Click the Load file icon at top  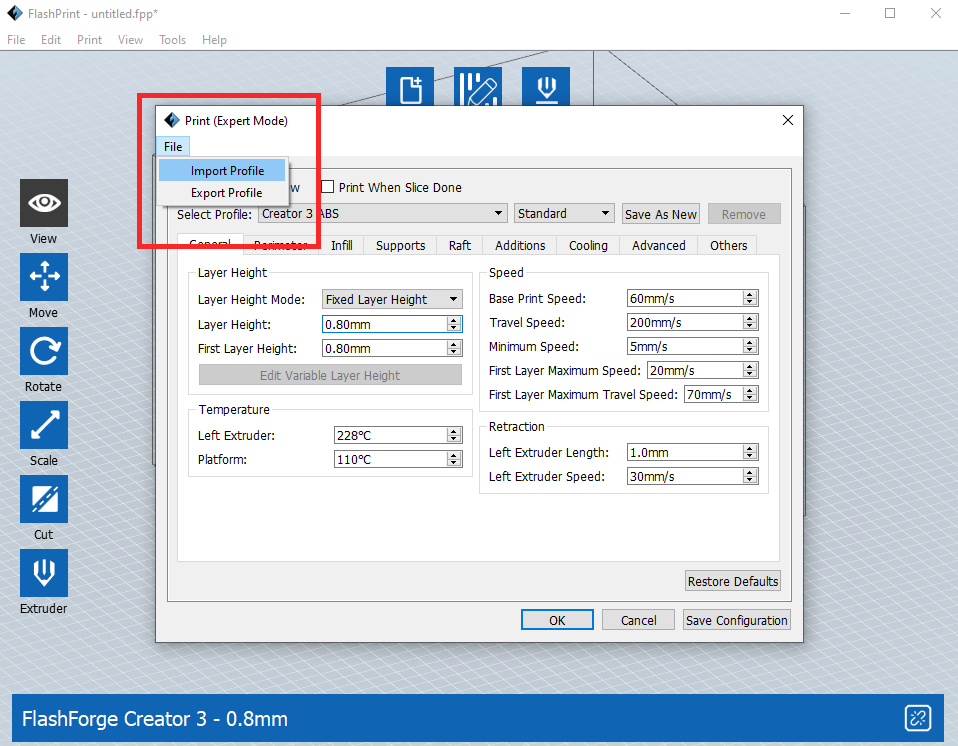(x=410, y=86)
